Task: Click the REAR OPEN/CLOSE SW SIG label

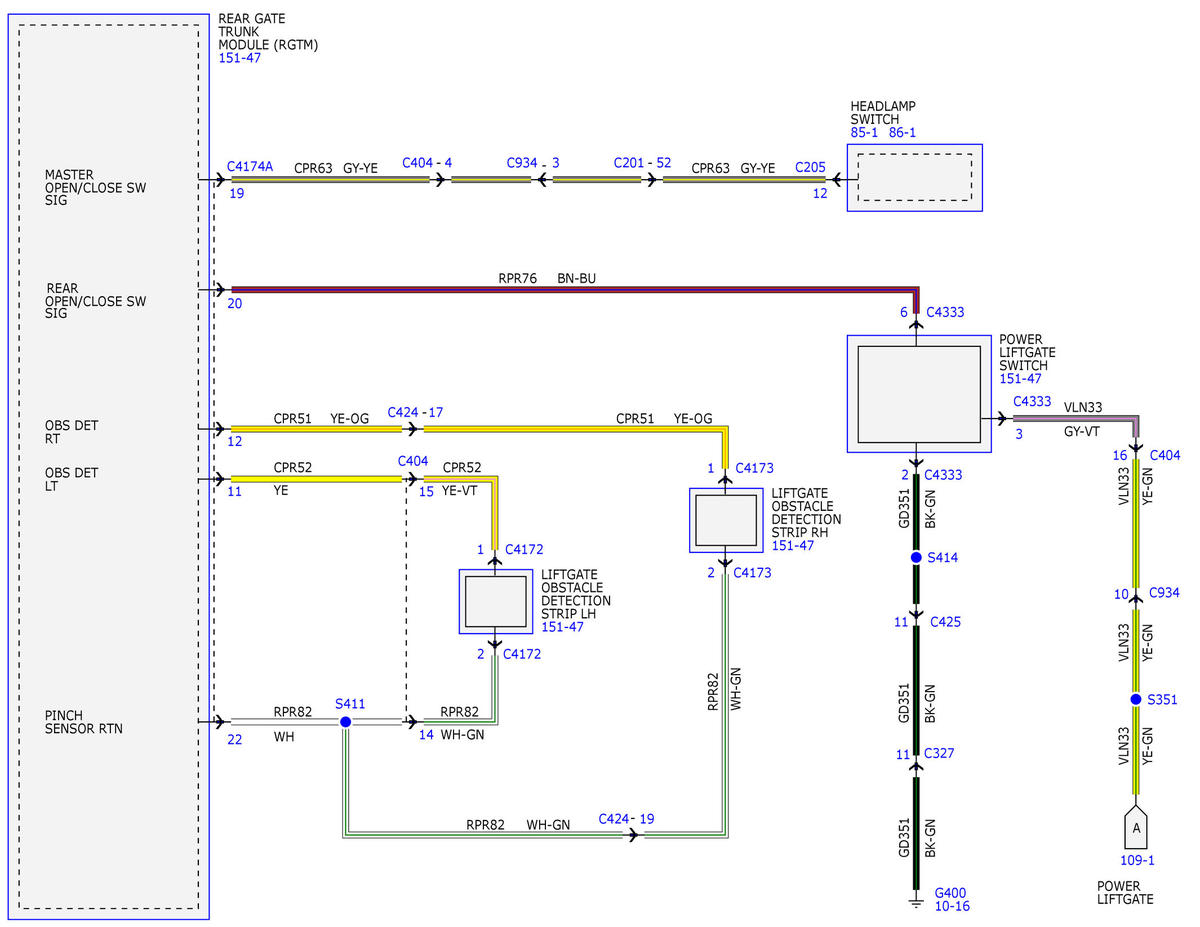Action: (x=96, y=301)
